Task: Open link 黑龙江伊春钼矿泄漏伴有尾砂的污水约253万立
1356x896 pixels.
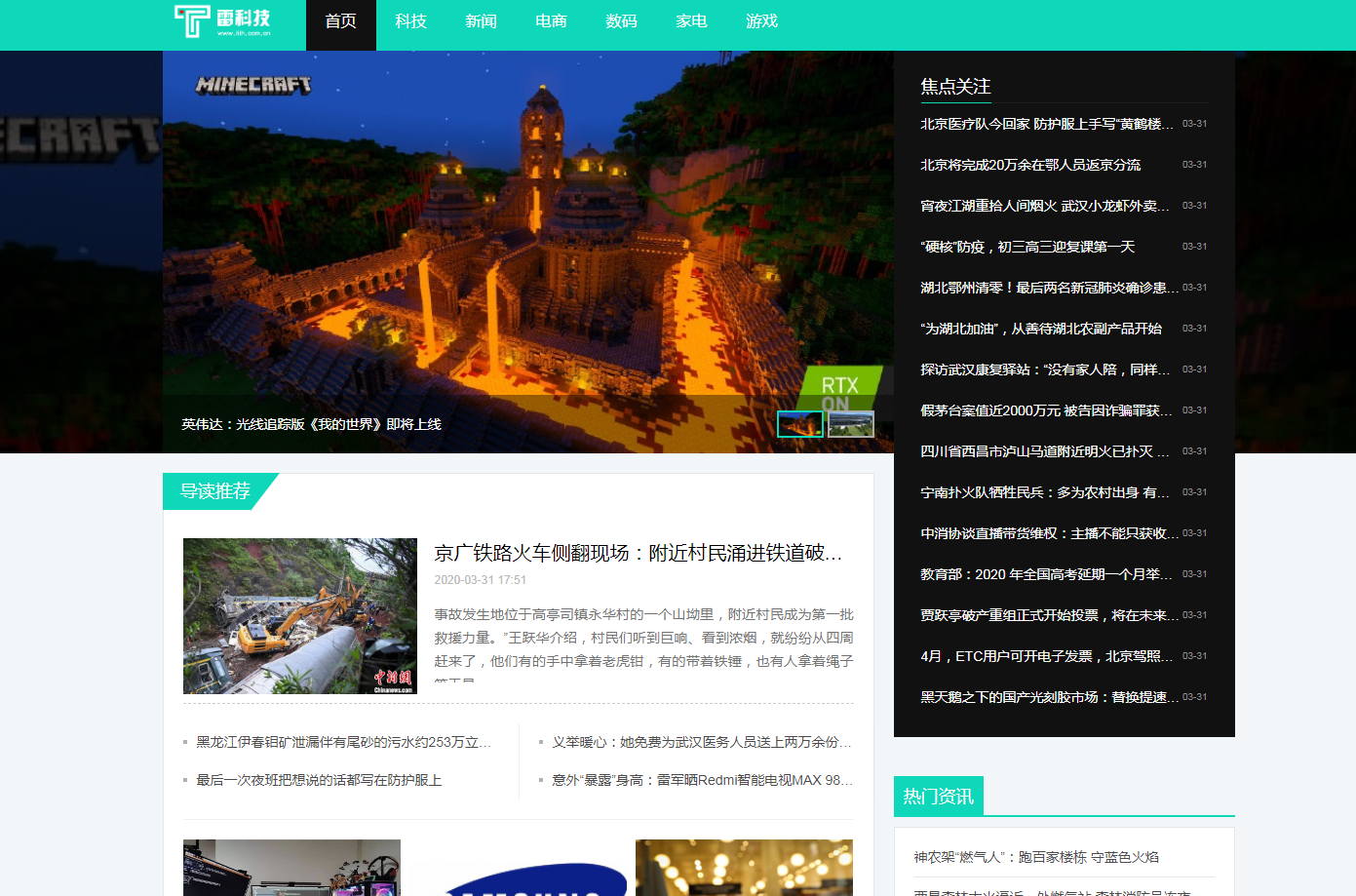Action: (343, 742)
